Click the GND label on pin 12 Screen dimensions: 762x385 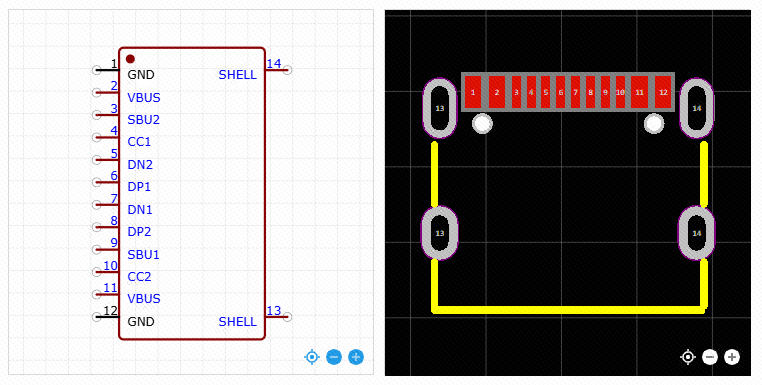141,321
